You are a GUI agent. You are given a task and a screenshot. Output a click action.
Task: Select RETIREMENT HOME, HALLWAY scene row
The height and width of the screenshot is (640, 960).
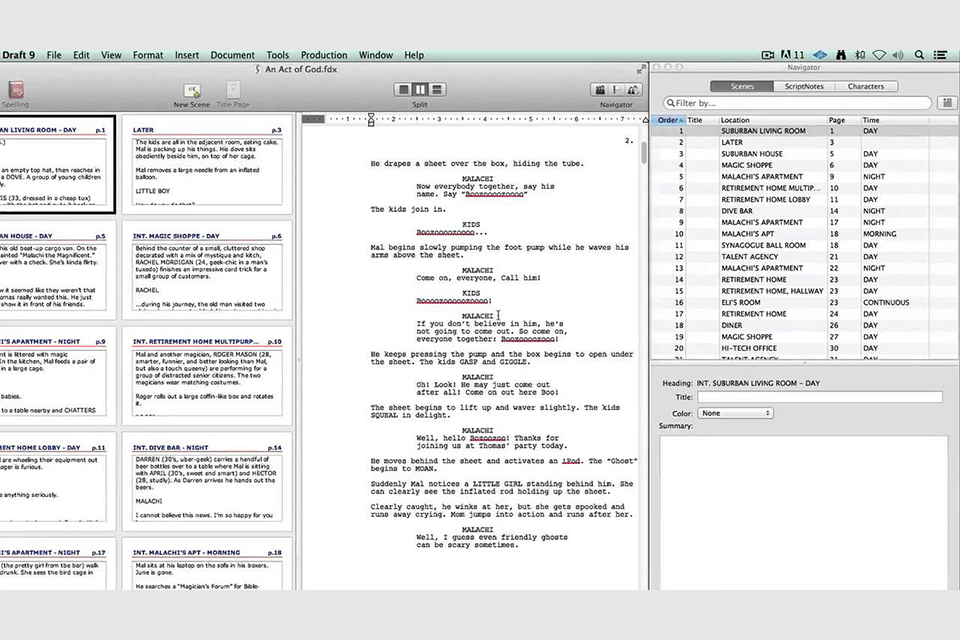click(804, 291)
